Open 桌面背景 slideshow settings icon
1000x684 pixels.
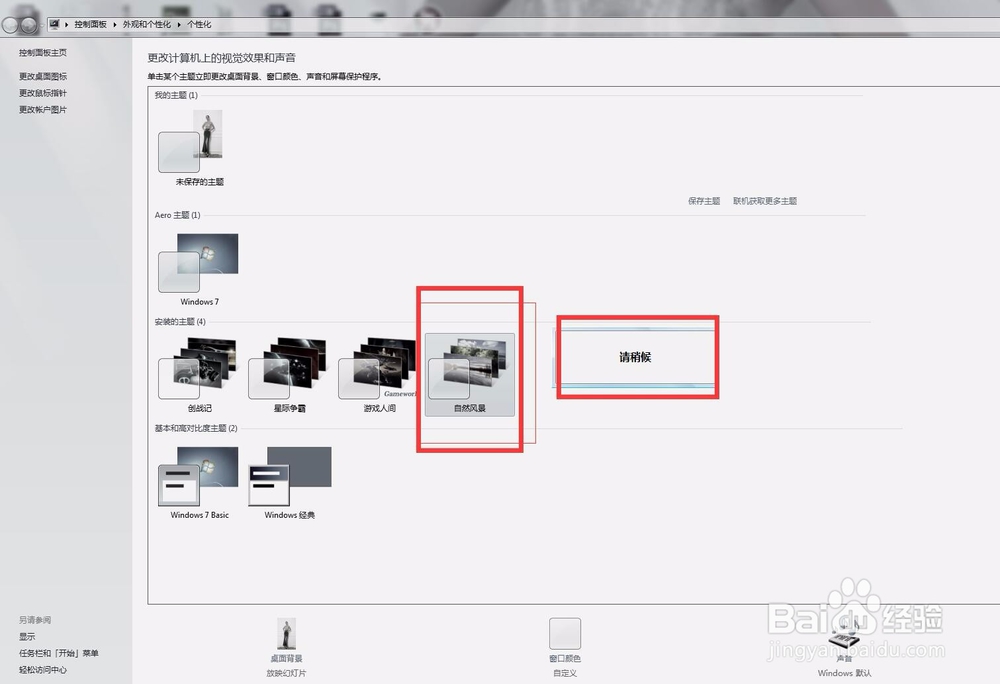(x=286, y=633)
